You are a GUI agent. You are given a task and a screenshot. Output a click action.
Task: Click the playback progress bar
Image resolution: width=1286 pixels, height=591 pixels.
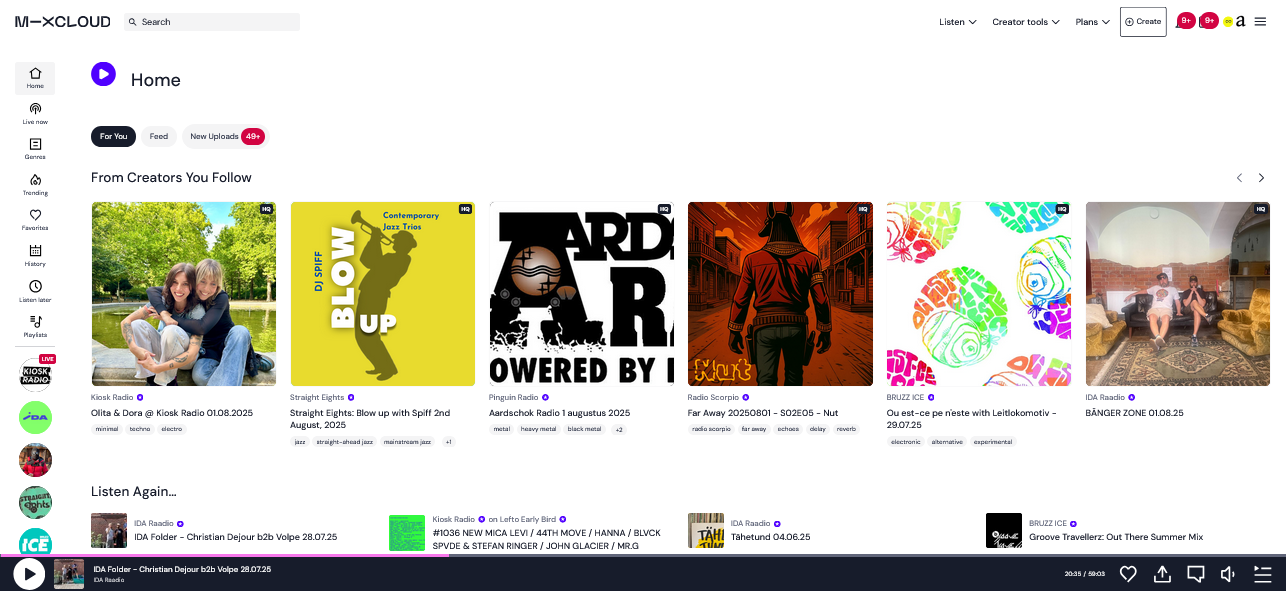point(643,555)
